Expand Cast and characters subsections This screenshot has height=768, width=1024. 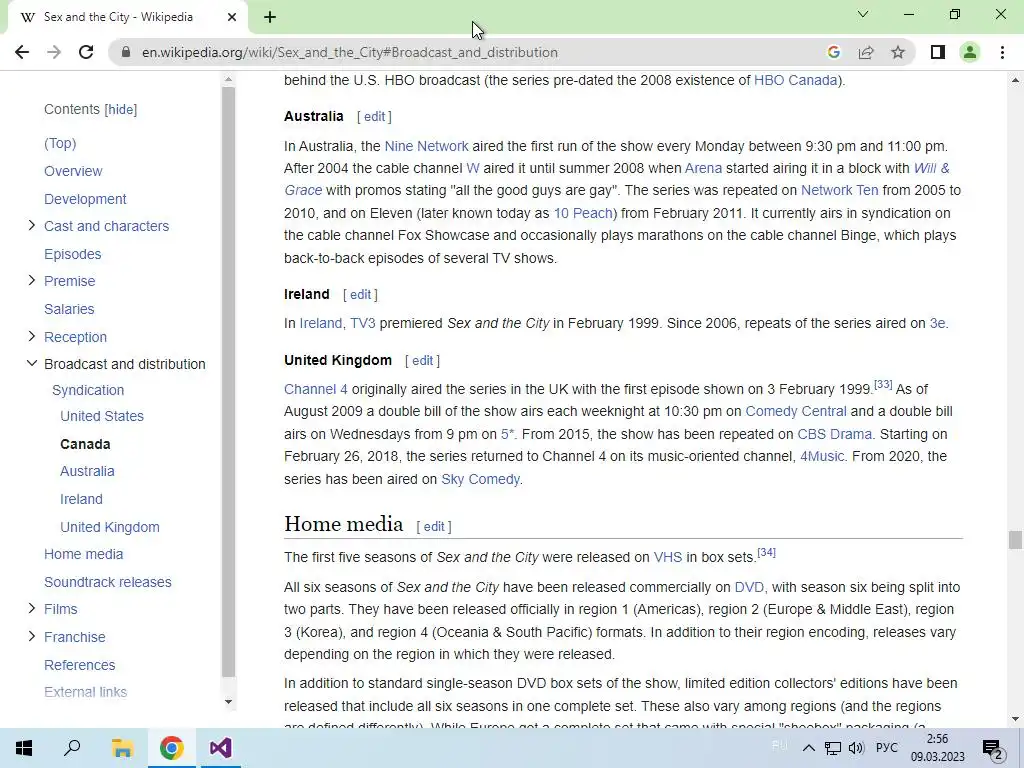(x=31, y=225)
